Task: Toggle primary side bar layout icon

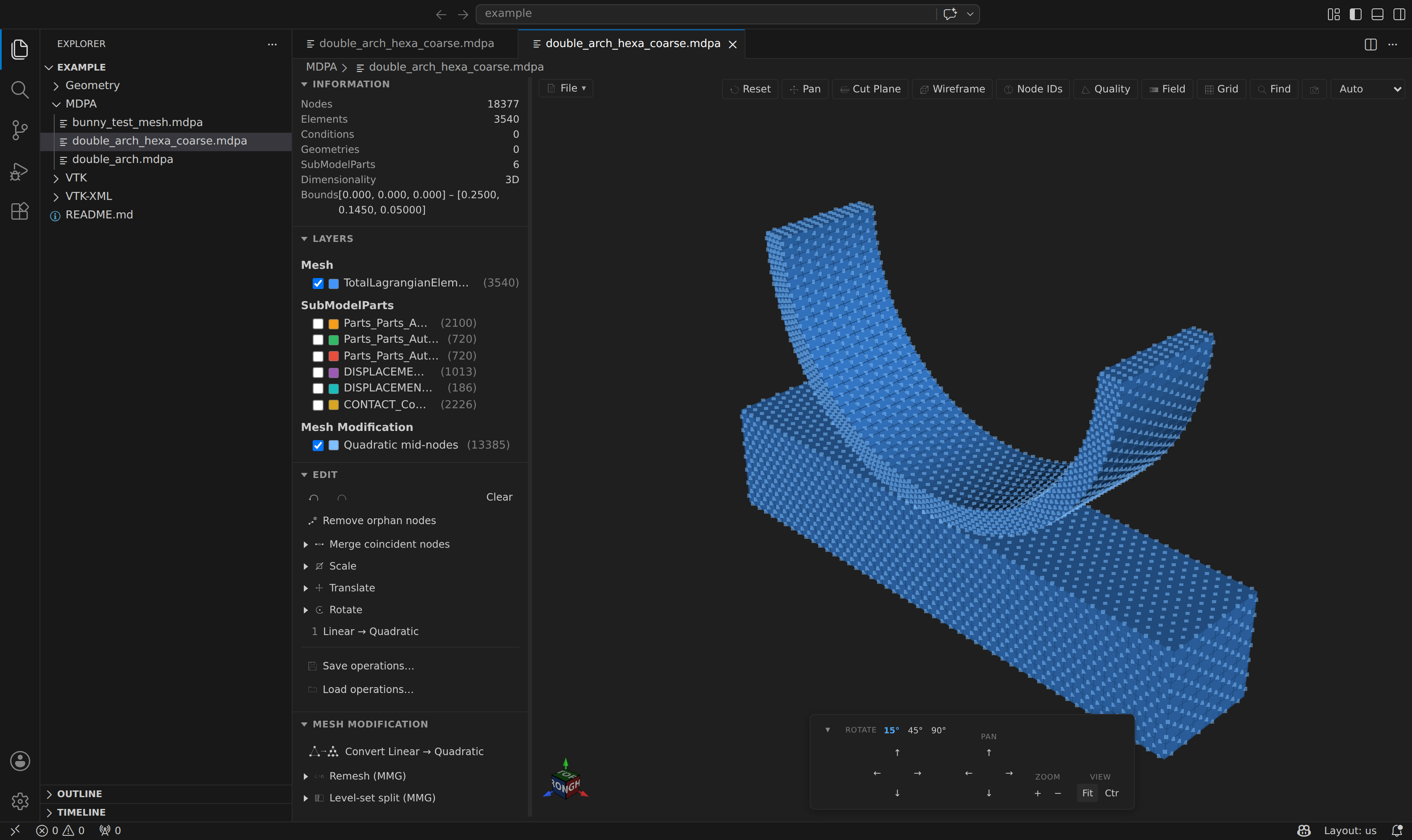Action: tap(1355, 14)
